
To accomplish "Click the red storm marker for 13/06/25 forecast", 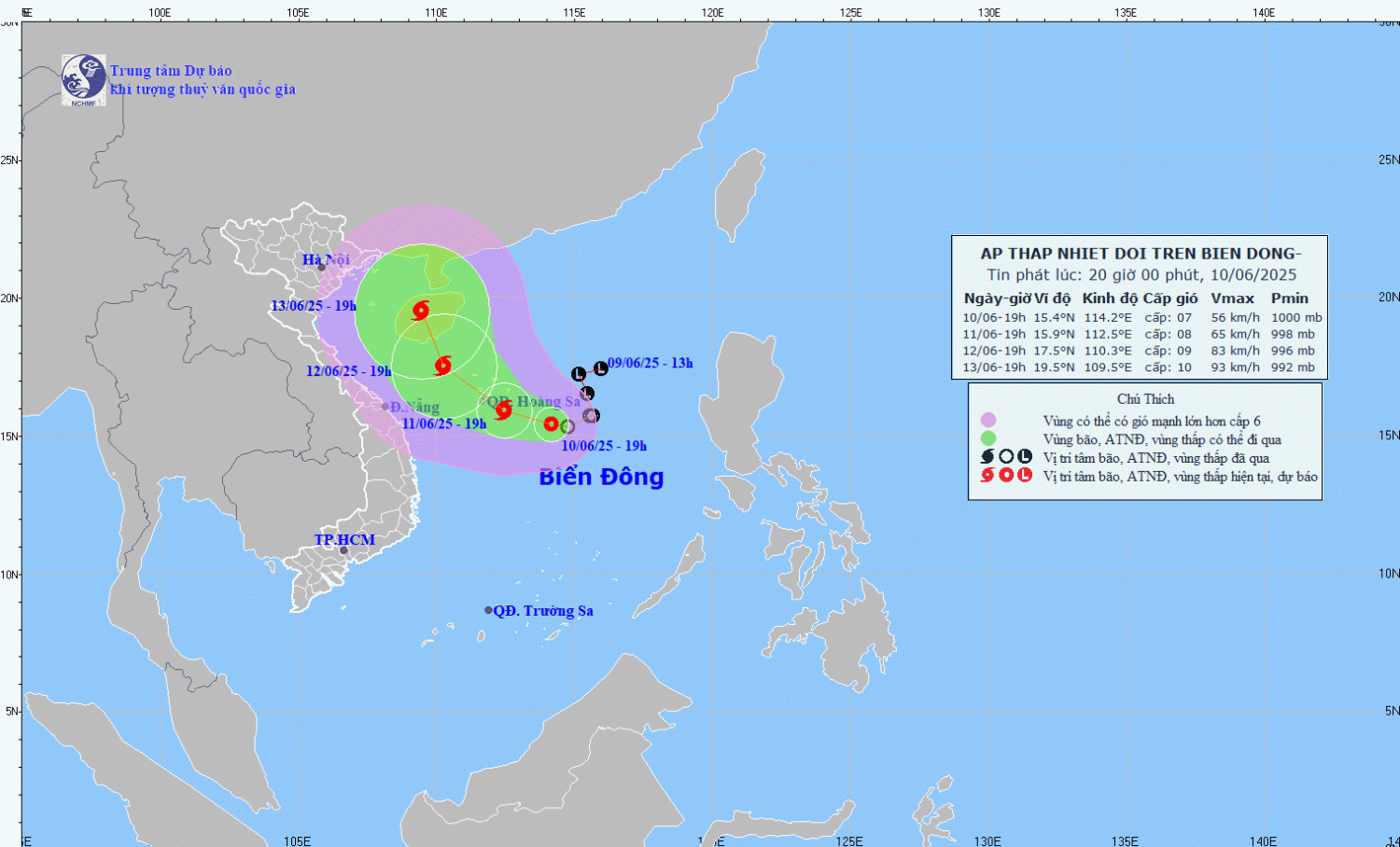I will [421, 310].
